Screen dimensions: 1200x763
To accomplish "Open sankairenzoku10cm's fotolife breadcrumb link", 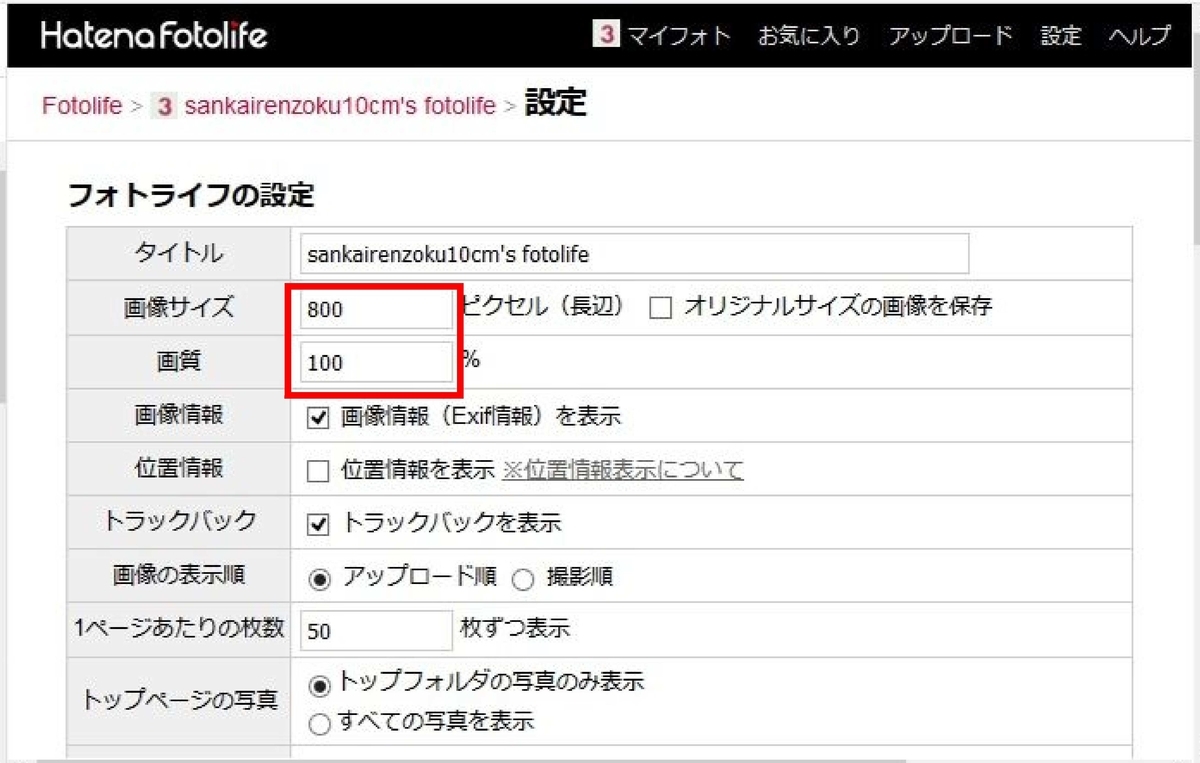I will coord(340,105).
